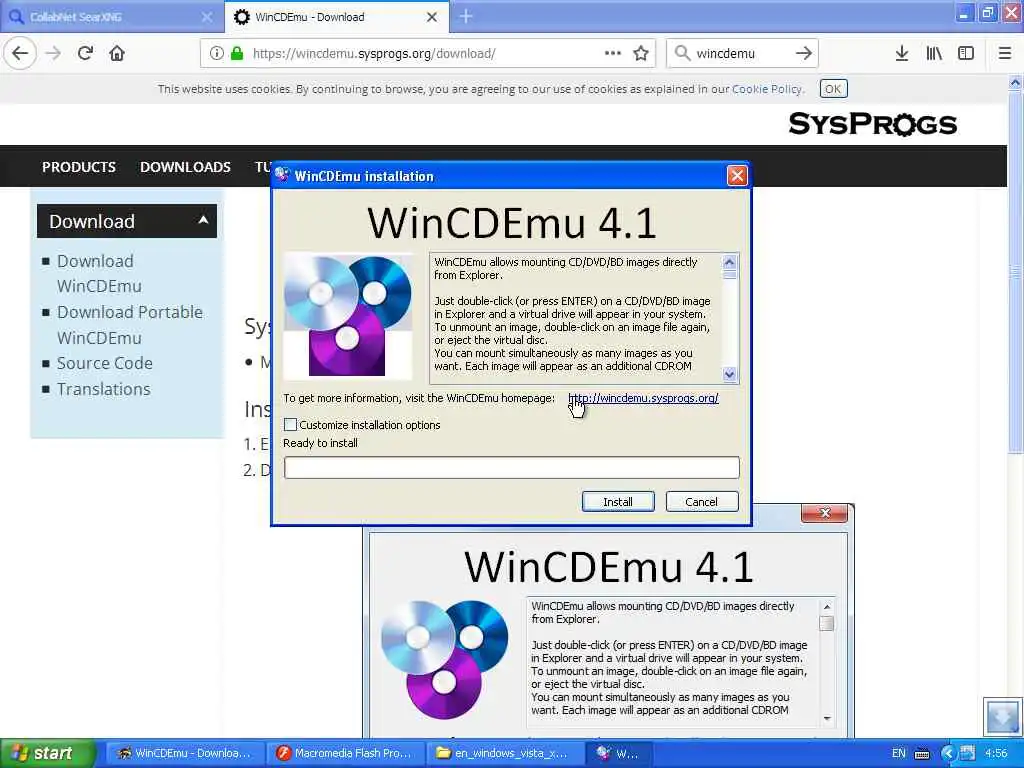This screenshot has width=1024, height=768.
Task: Close the WinCDEmu installation dialog
Action: coord(737,176)
